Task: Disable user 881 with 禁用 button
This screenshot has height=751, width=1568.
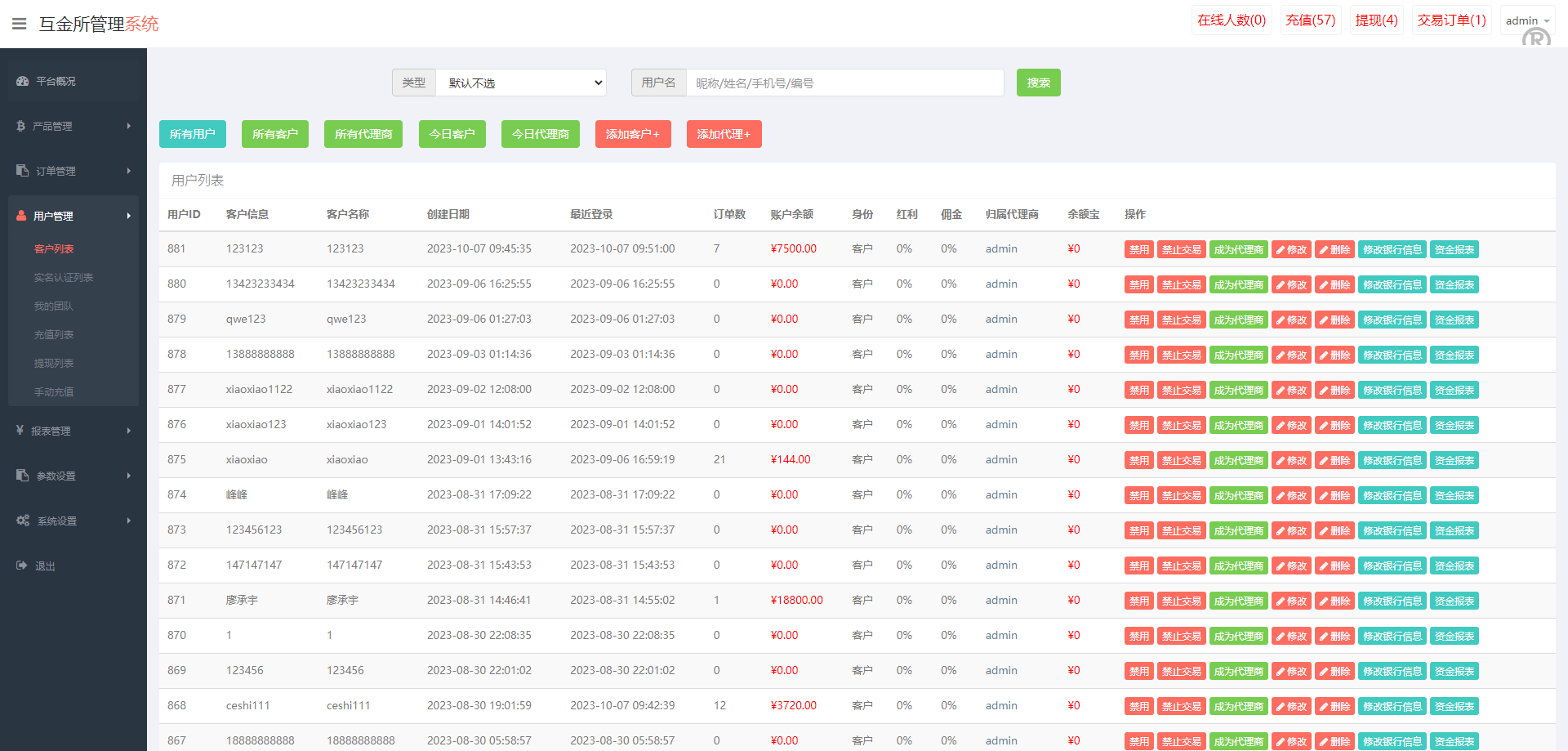Action: tap(1138, 250)
